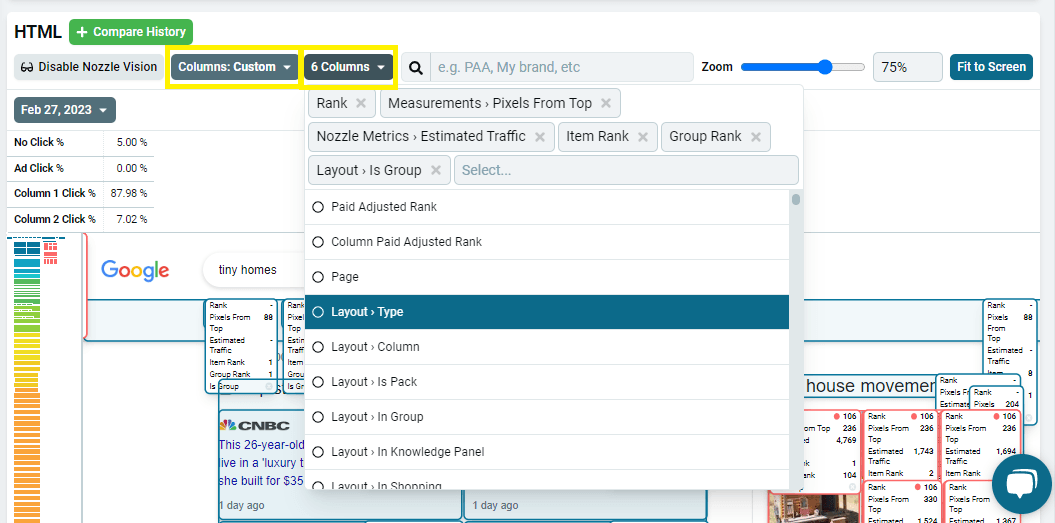Click the plus icon in Compare History
Screen dimensions: 1055x523
click(x=82, y=32)
